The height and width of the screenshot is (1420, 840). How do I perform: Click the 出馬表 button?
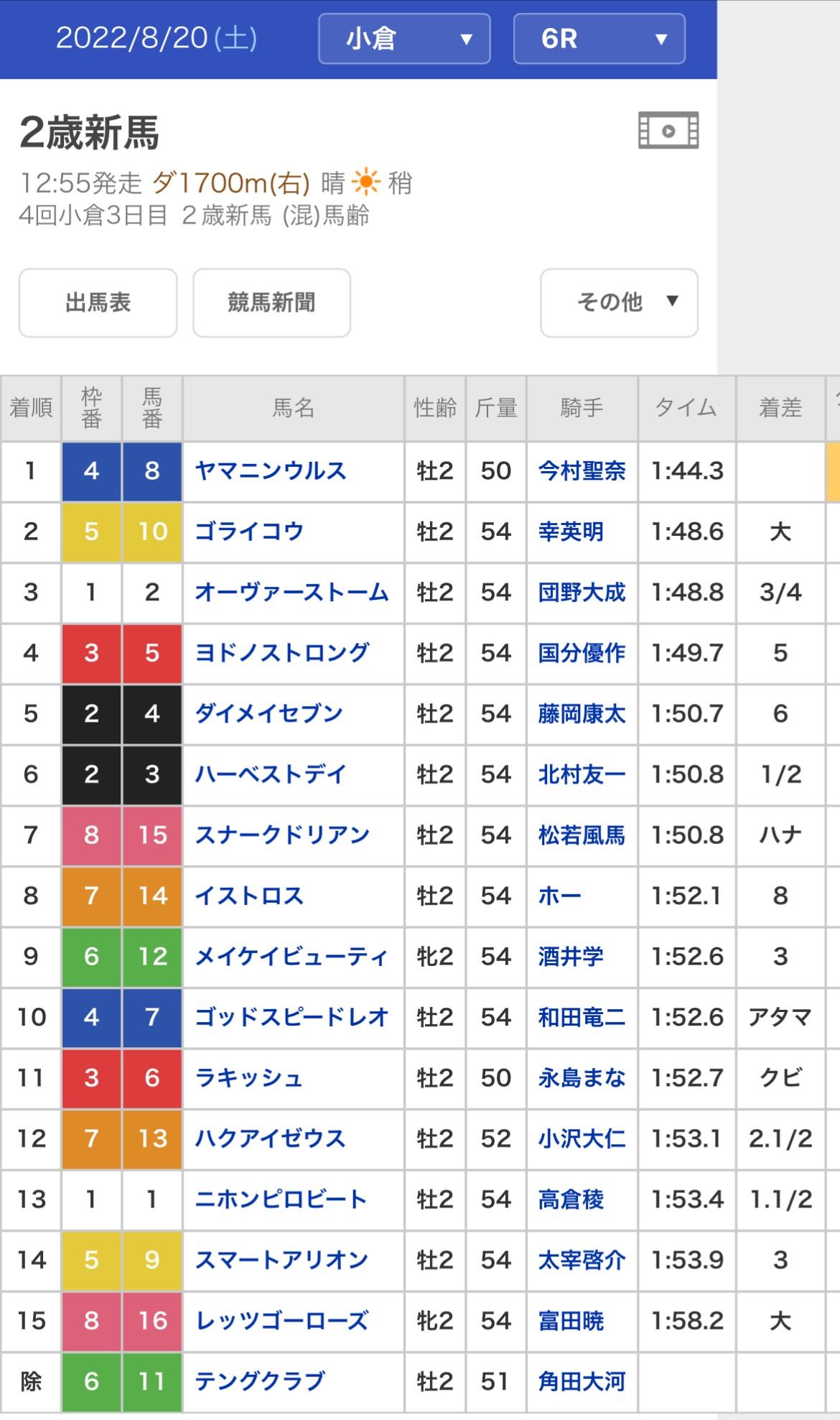[98, 302]
